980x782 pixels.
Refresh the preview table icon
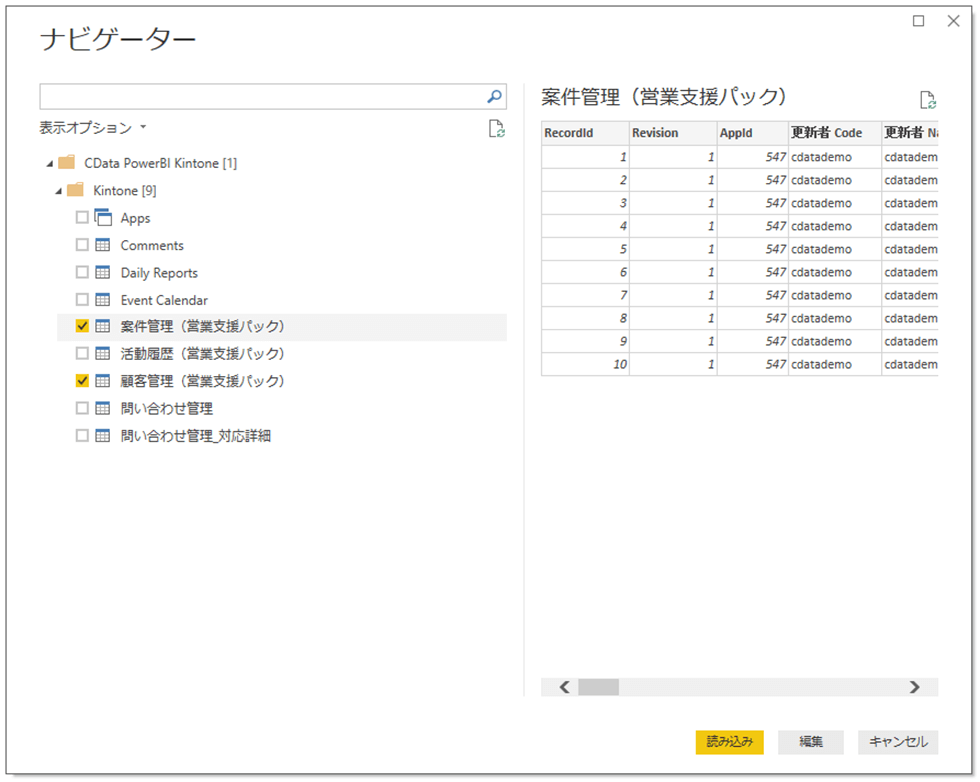928,100
